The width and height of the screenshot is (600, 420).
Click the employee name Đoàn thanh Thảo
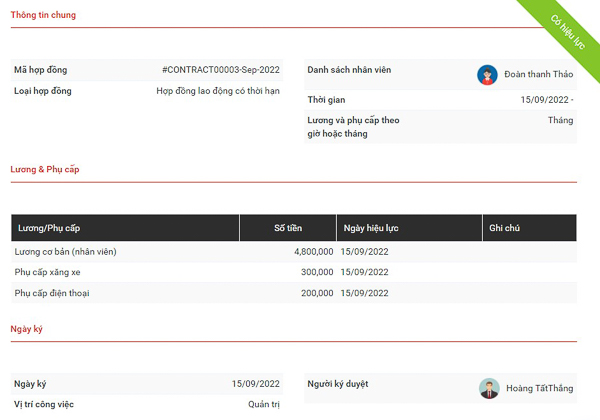point(539,75)
